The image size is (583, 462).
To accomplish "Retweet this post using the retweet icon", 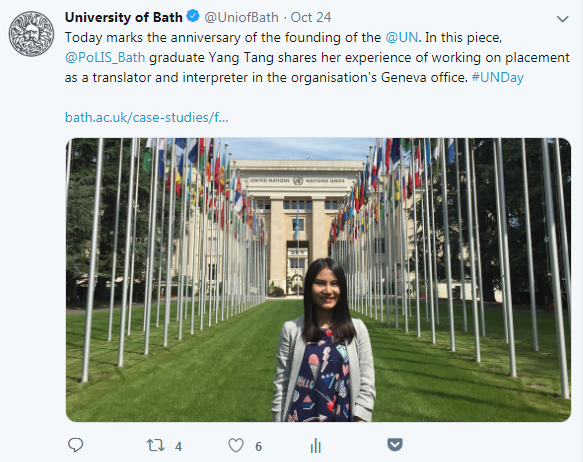I will pos(155,445).
